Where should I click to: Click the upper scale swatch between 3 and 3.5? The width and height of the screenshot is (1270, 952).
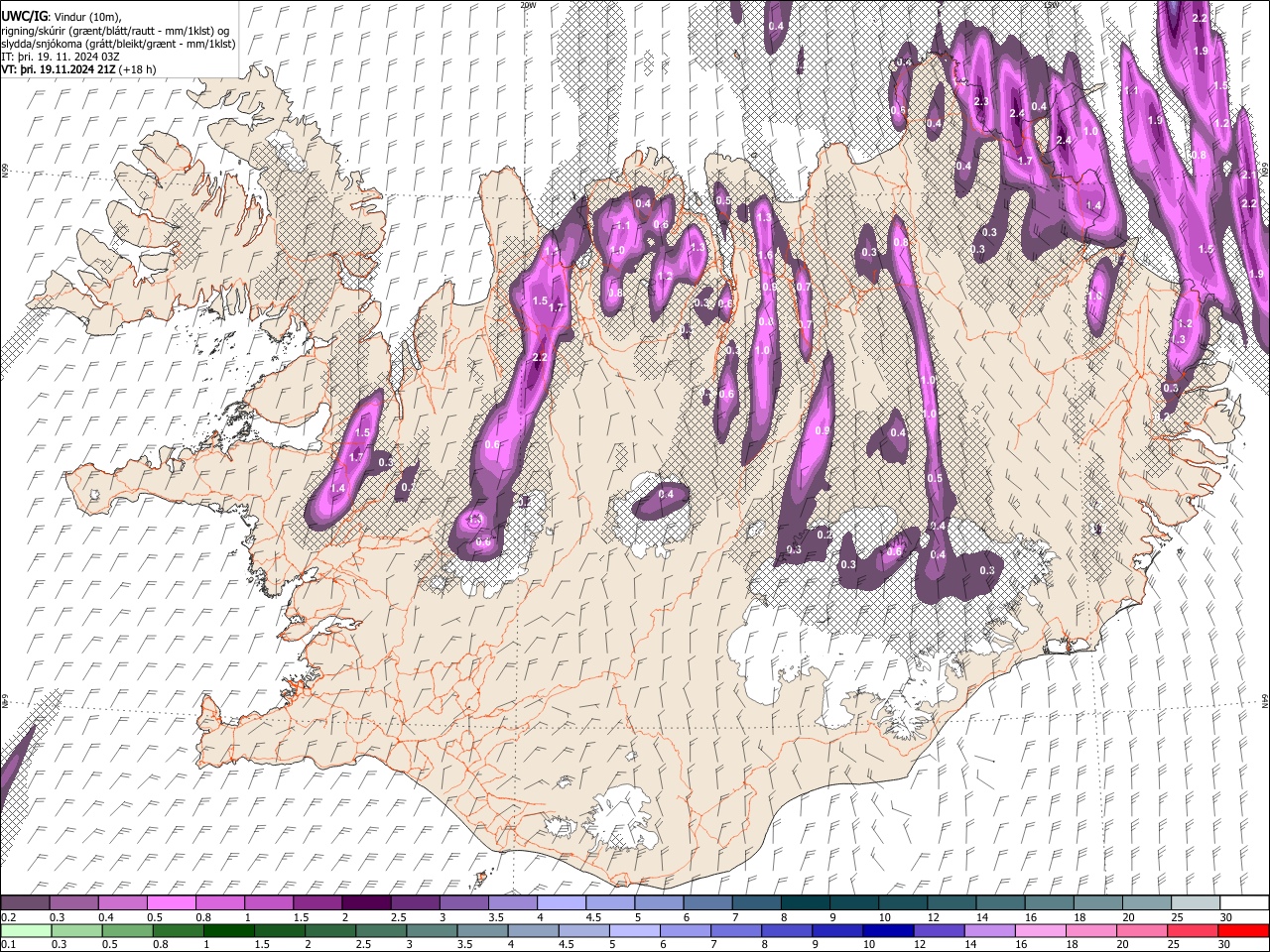click(x=463, y=902)
